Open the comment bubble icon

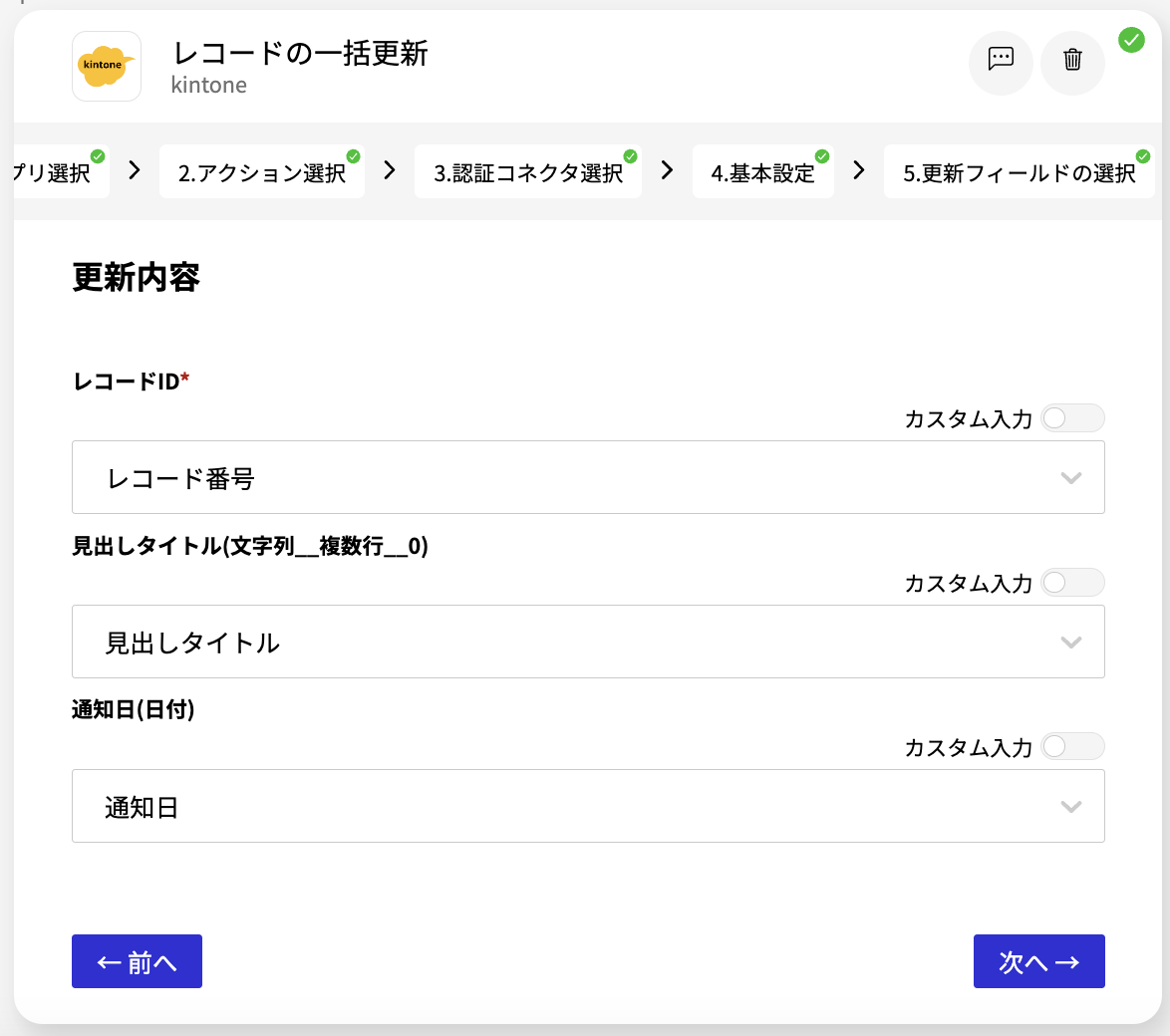1001,63
